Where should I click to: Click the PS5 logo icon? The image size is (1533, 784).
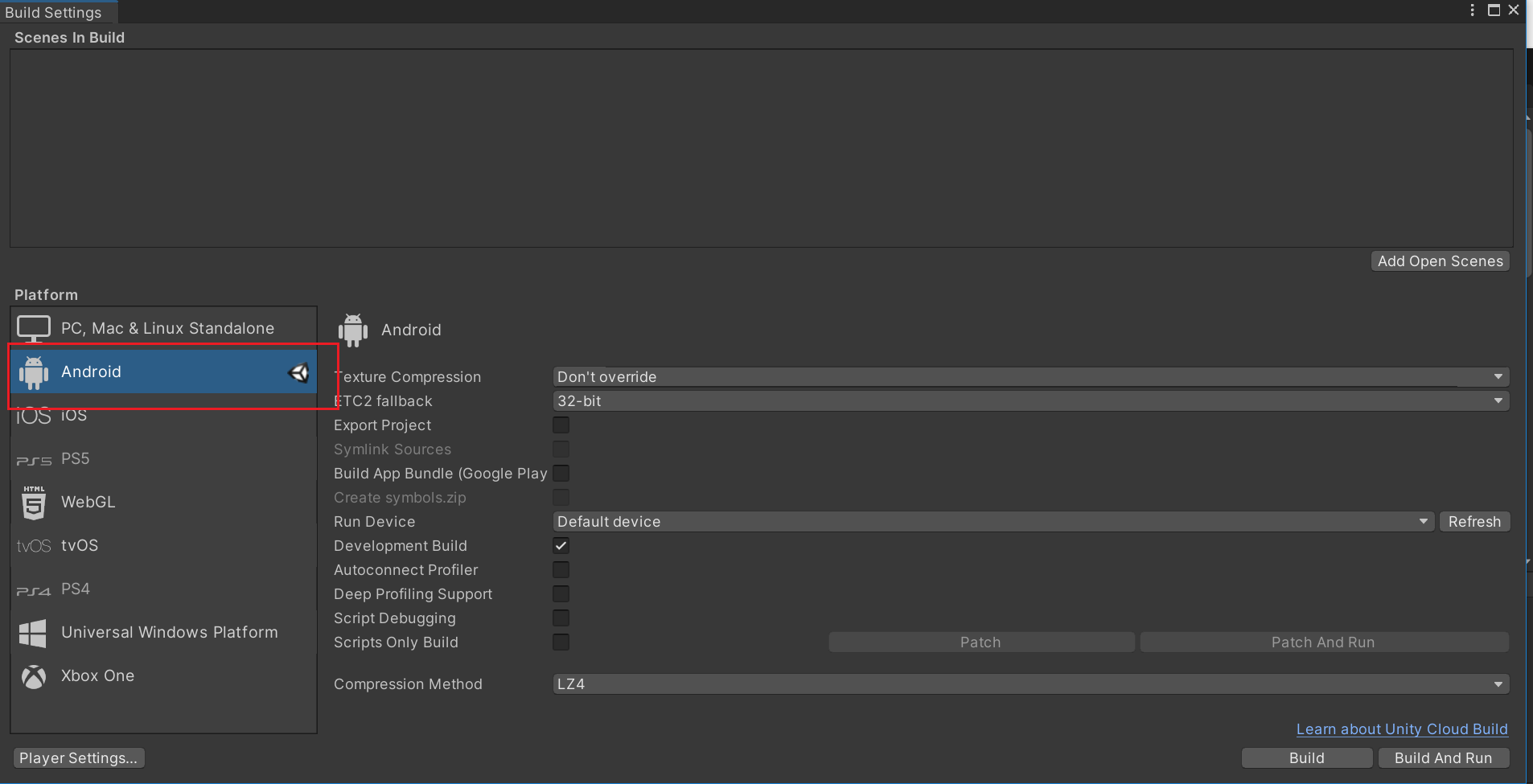click(x=34, y=460)
